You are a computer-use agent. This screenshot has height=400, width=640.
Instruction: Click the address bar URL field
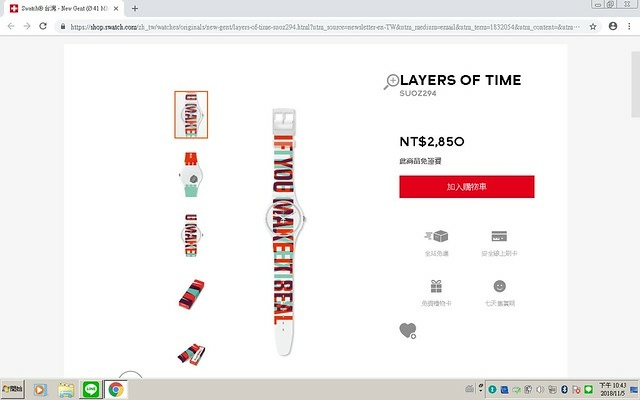tap(324, 27)
